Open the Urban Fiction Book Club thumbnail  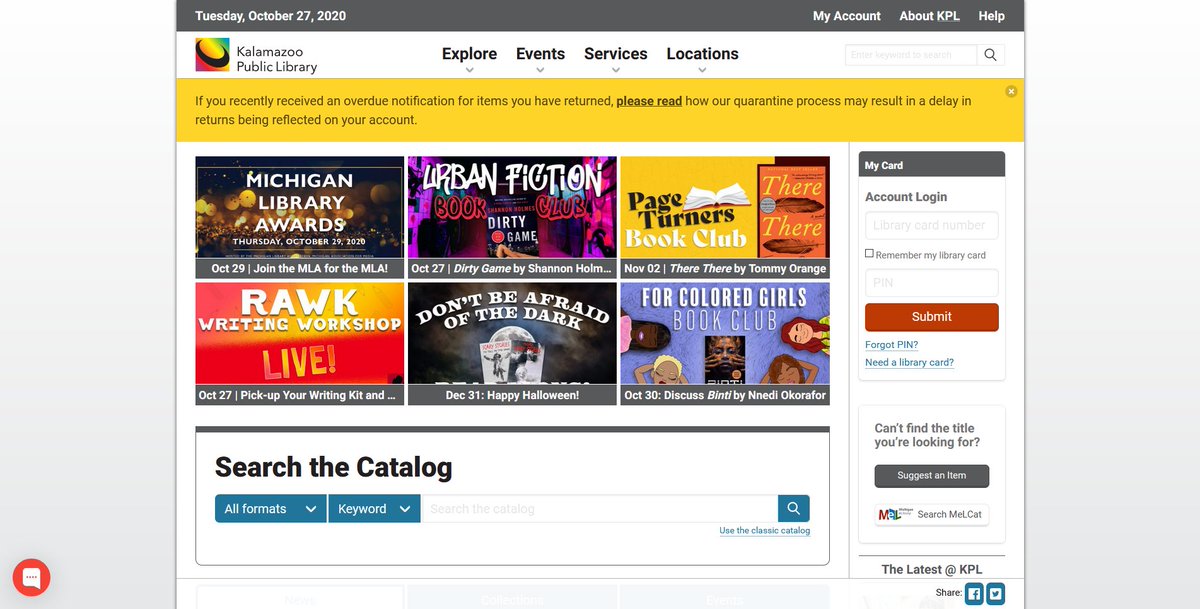pos(512,208)
